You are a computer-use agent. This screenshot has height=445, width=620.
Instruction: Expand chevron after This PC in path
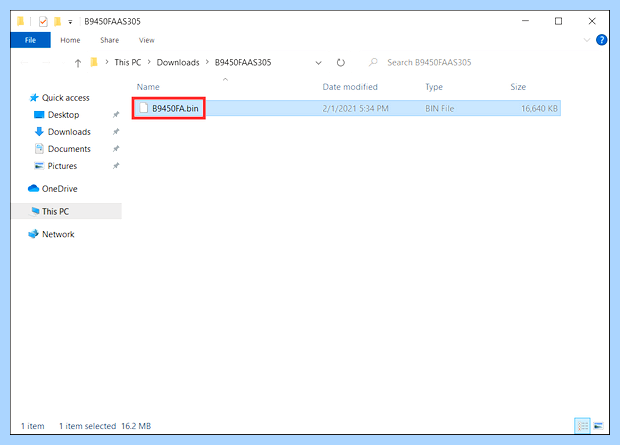(149, 62)
